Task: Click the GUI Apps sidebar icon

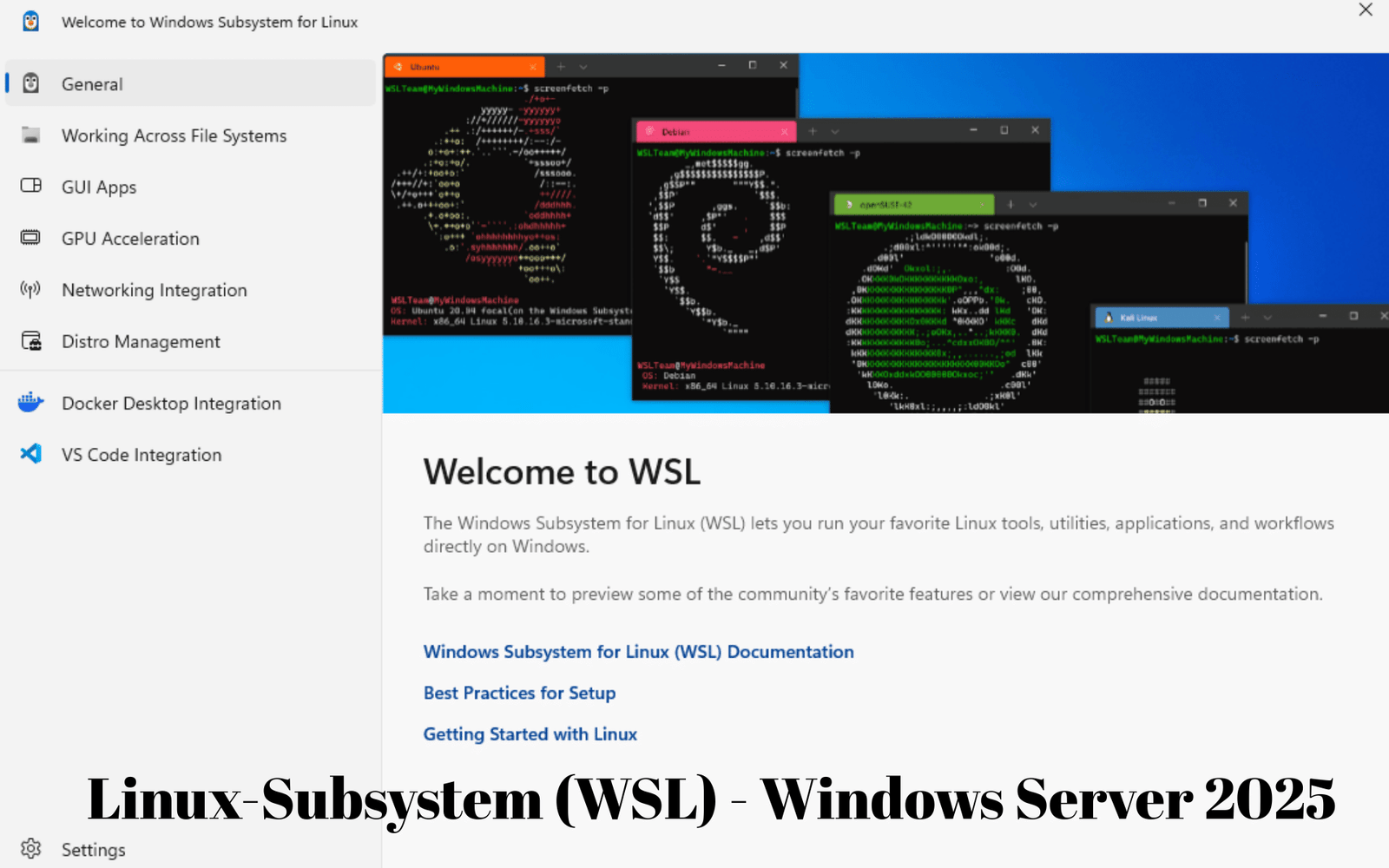Action: 30,186
